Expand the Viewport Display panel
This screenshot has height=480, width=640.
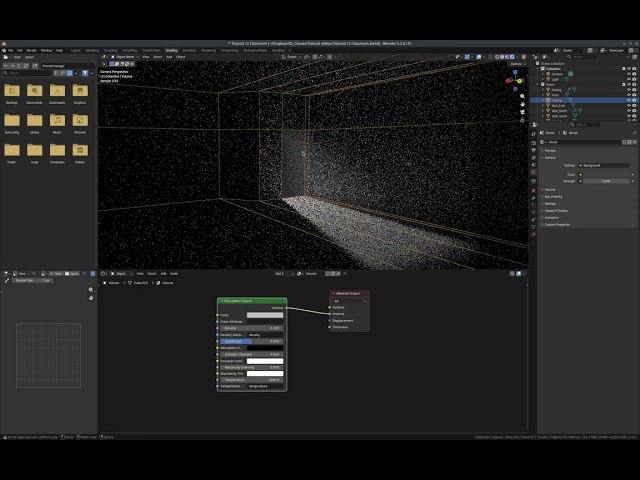coord(556,211)
